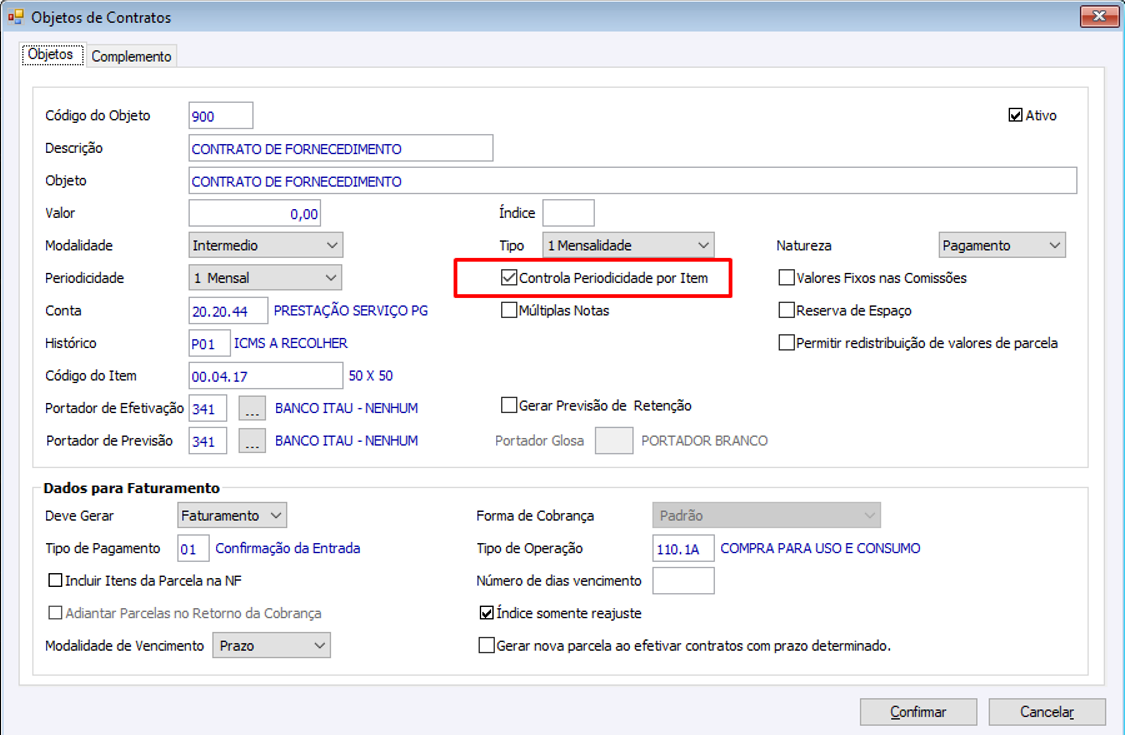The height and width of the screenshot is (735, 1126).
Task: Check Permitir redistribuição de valores de parcela
Action: click(787, 342)
